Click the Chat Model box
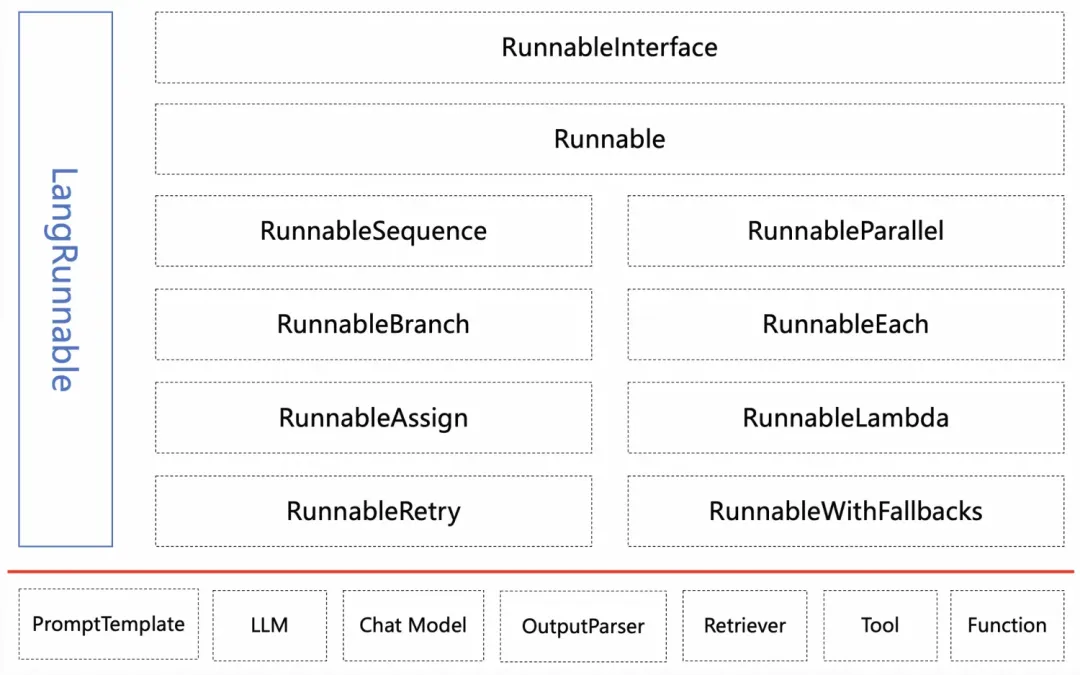Viewport: 1080px width, 675px height. (413, 625)
